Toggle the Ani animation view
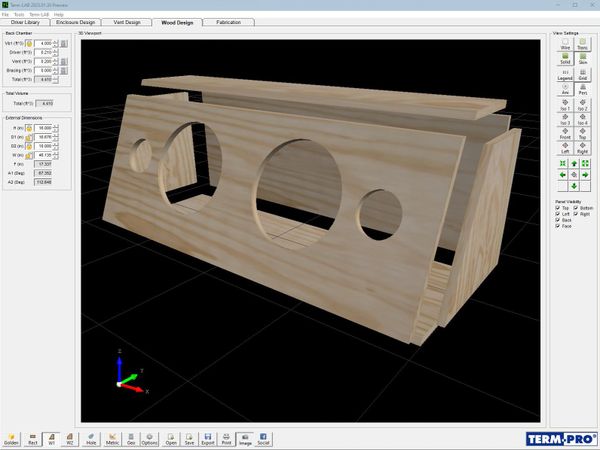Screen dimensions: 600x450 (565, 89)
